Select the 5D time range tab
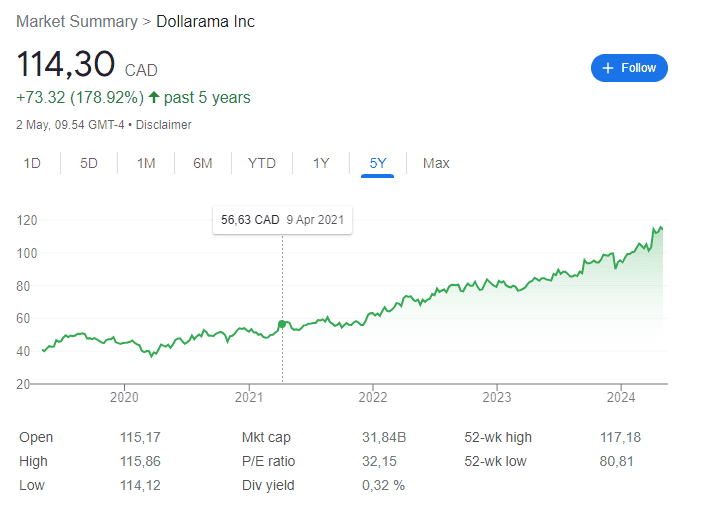708x507 pixels. tap(89, 163)
